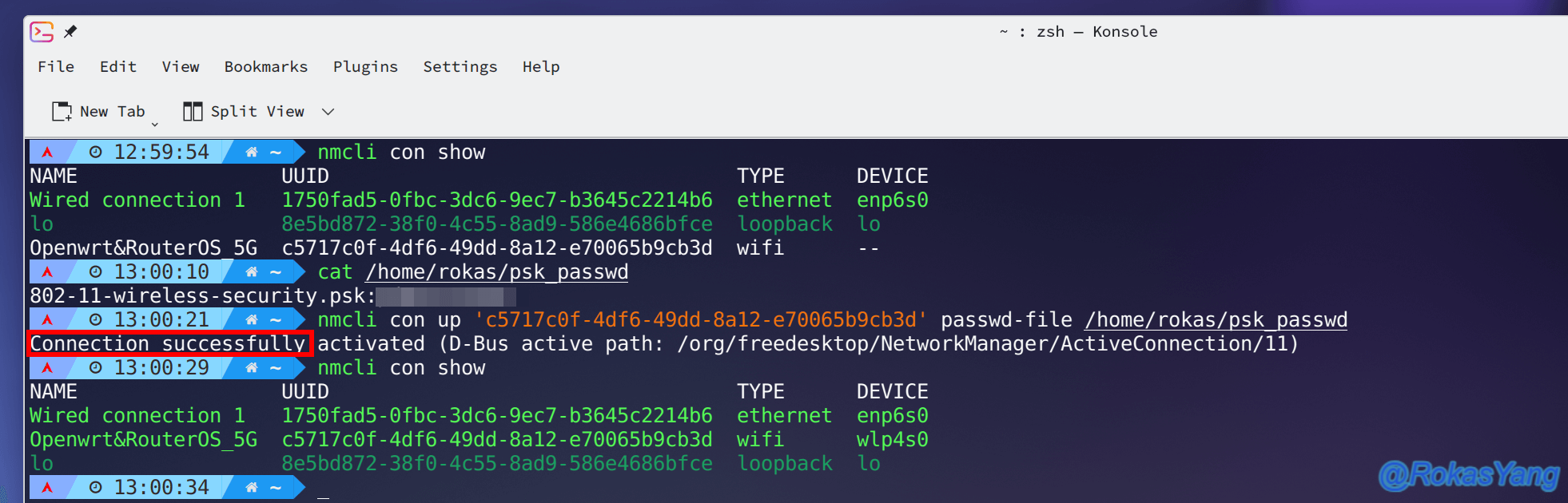This screenshot has height=503, width=1568.
Task: Open the Plugins menu
Action: [x=365, y=67]
